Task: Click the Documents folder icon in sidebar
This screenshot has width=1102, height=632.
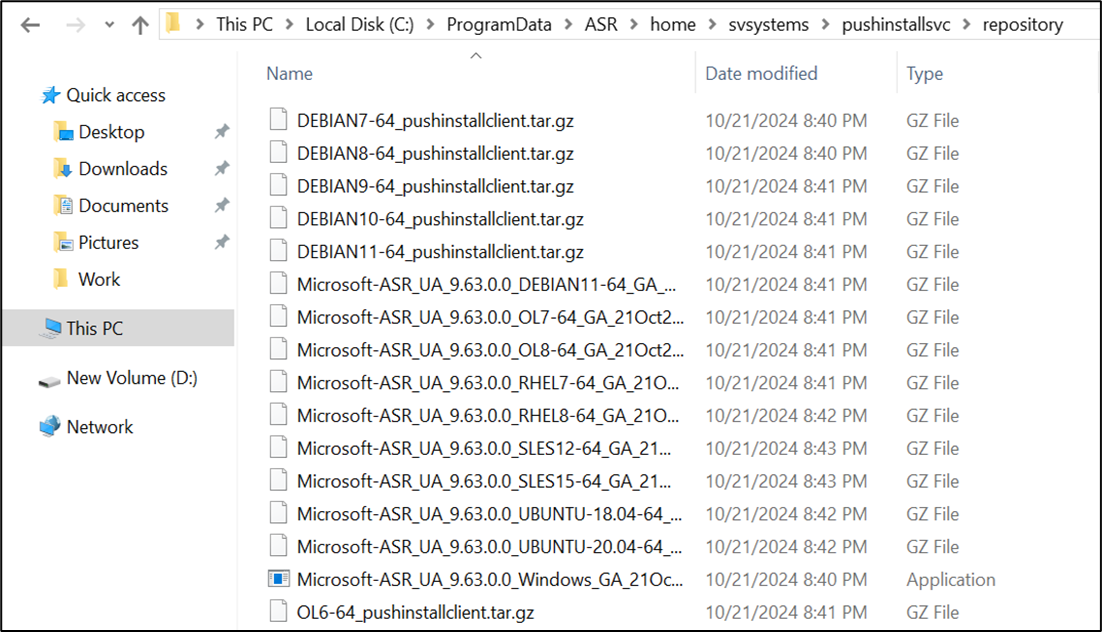Action: [63, 205]
